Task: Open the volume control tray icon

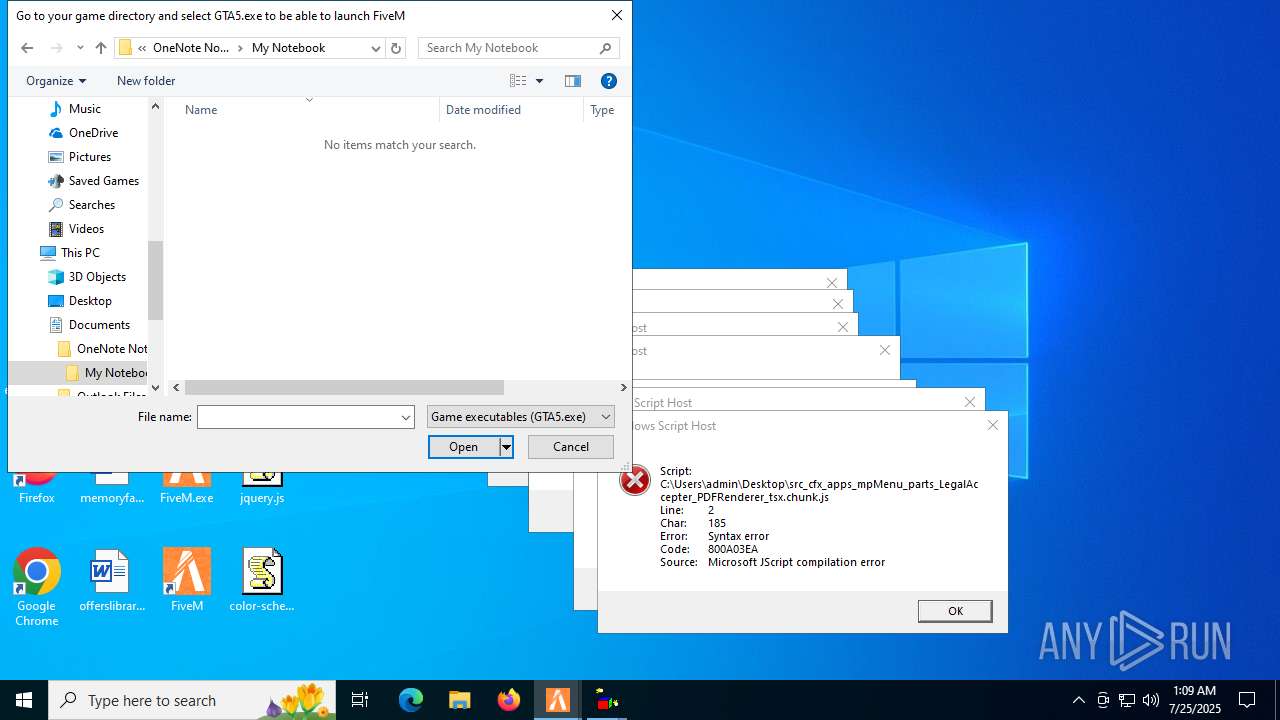Action: click(x=1151, y=700)
